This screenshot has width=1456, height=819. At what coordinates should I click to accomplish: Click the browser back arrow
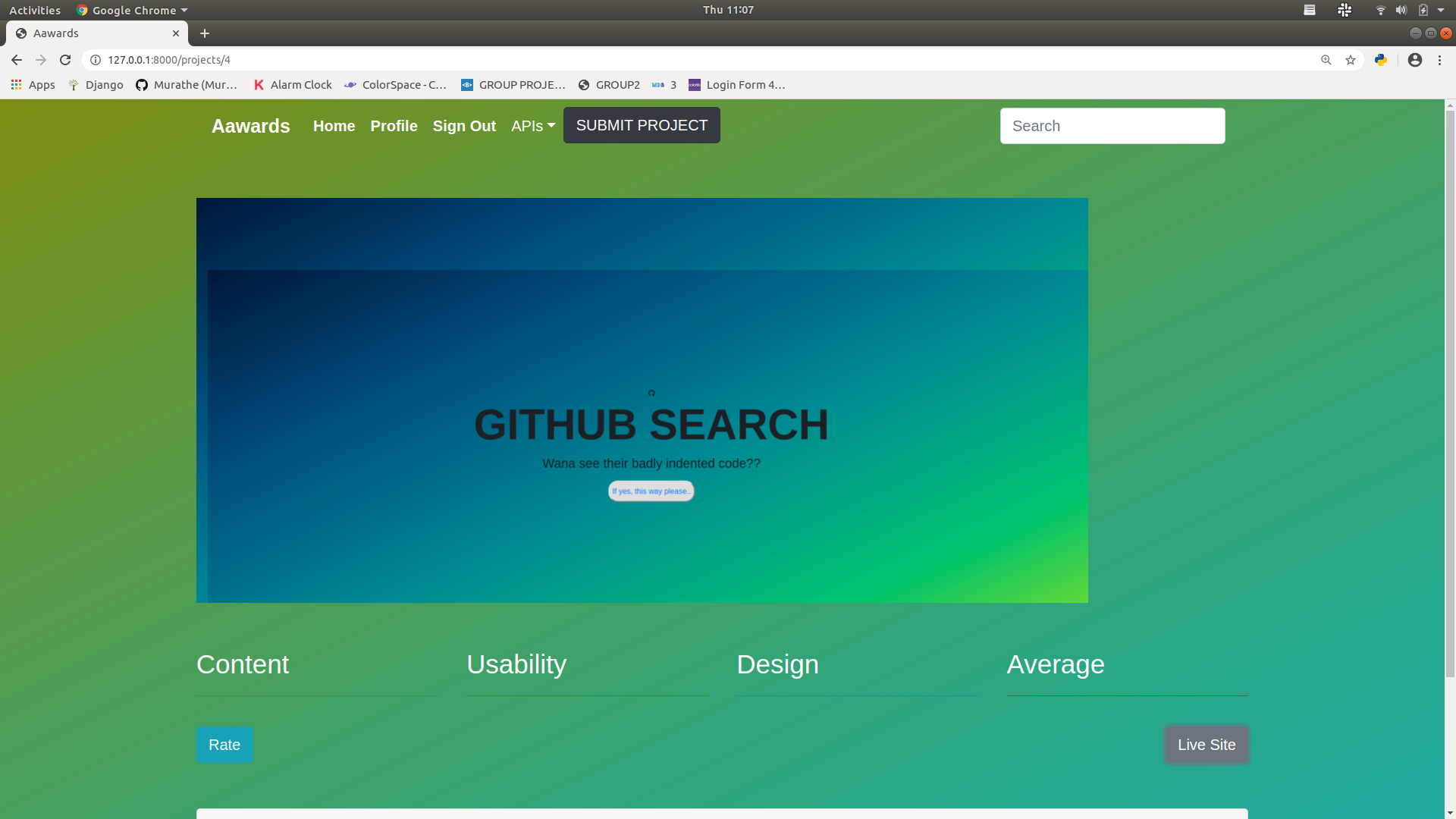pos(17,60)
